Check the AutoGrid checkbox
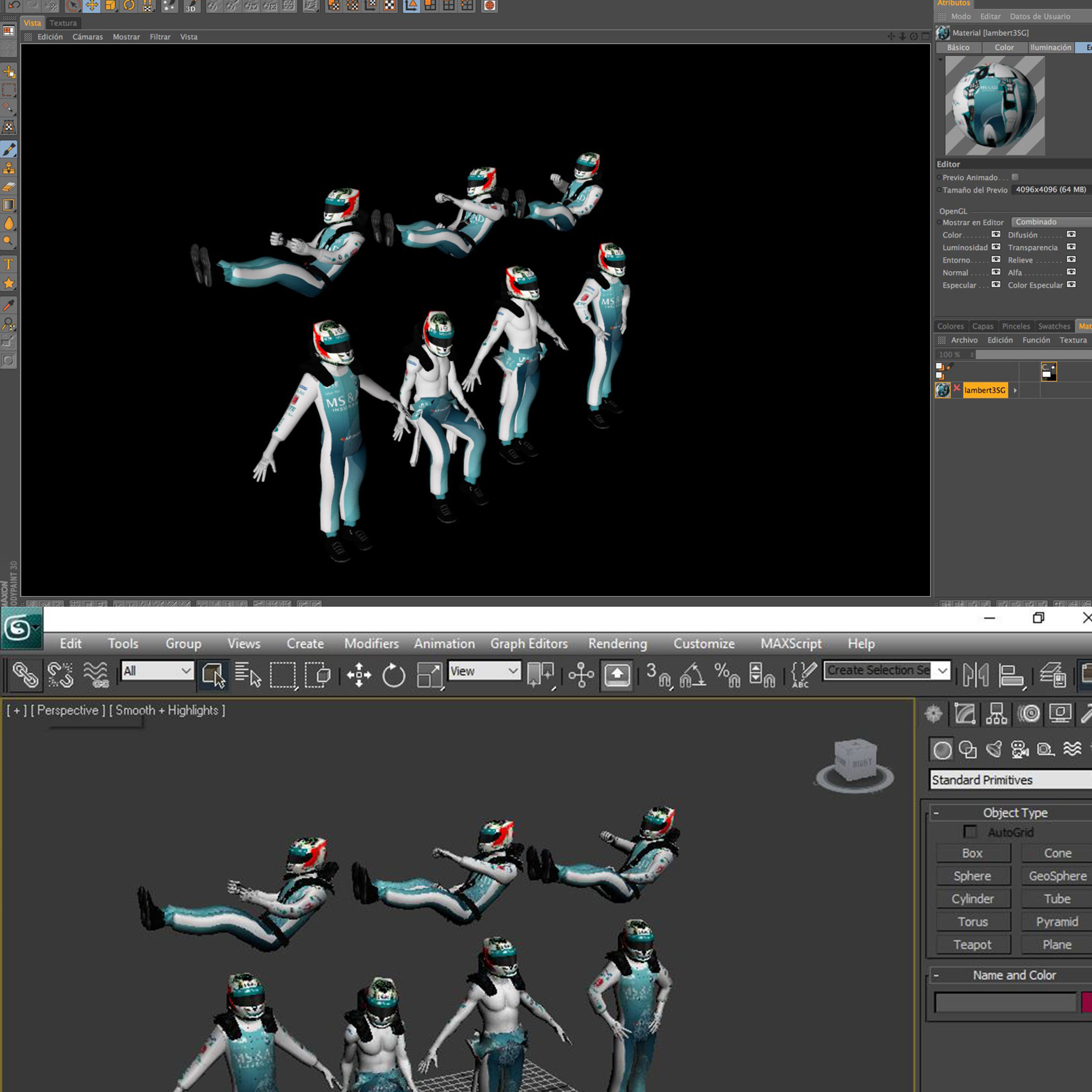Viewport: 1092px width, 1092px height. (970, 832)
